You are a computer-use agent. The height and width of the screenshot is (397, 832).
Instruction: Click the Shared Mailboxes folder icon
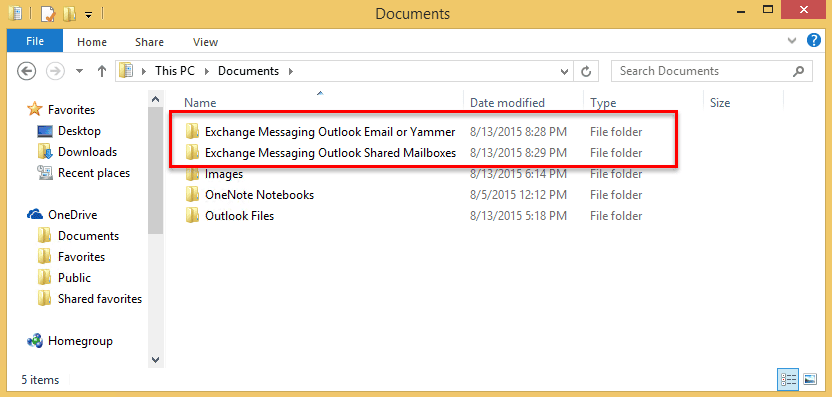192,153
